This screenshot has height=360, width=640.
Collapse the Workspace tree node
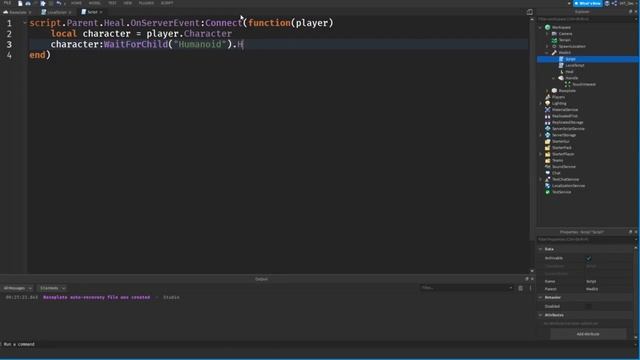pos(540,27)
